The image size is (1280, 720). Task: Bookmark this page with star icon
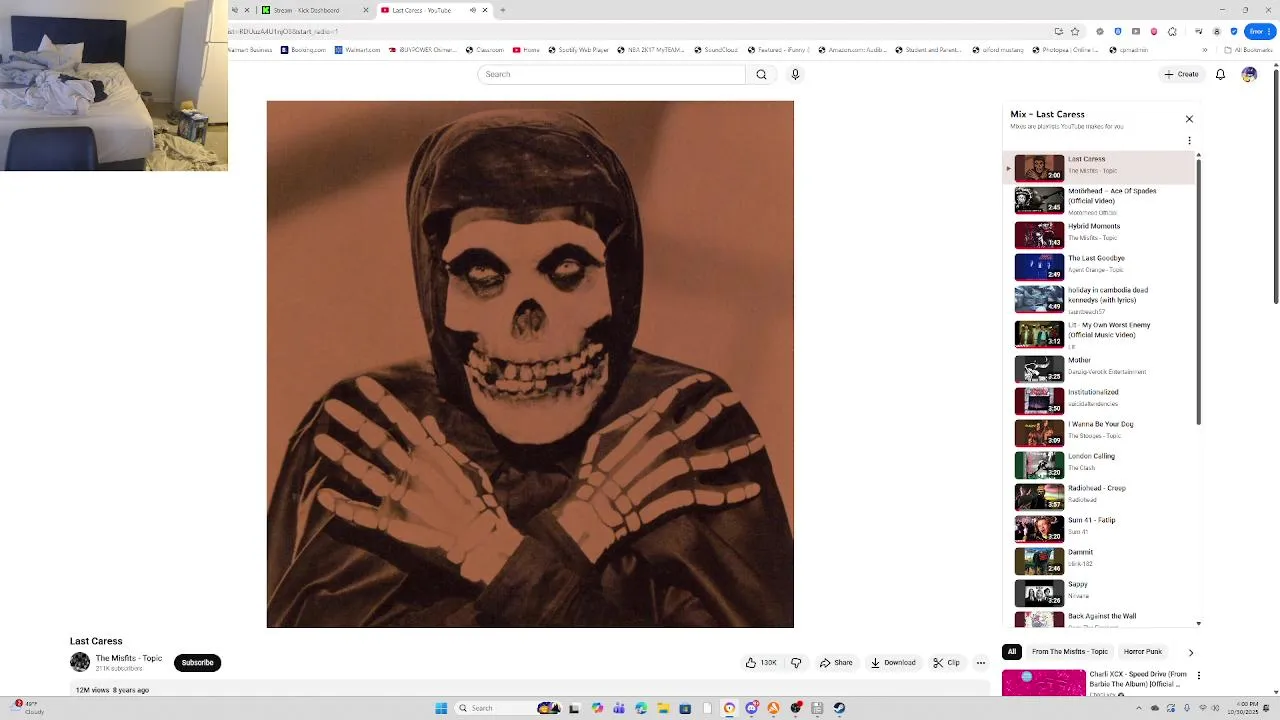[x=1075, y=31]
